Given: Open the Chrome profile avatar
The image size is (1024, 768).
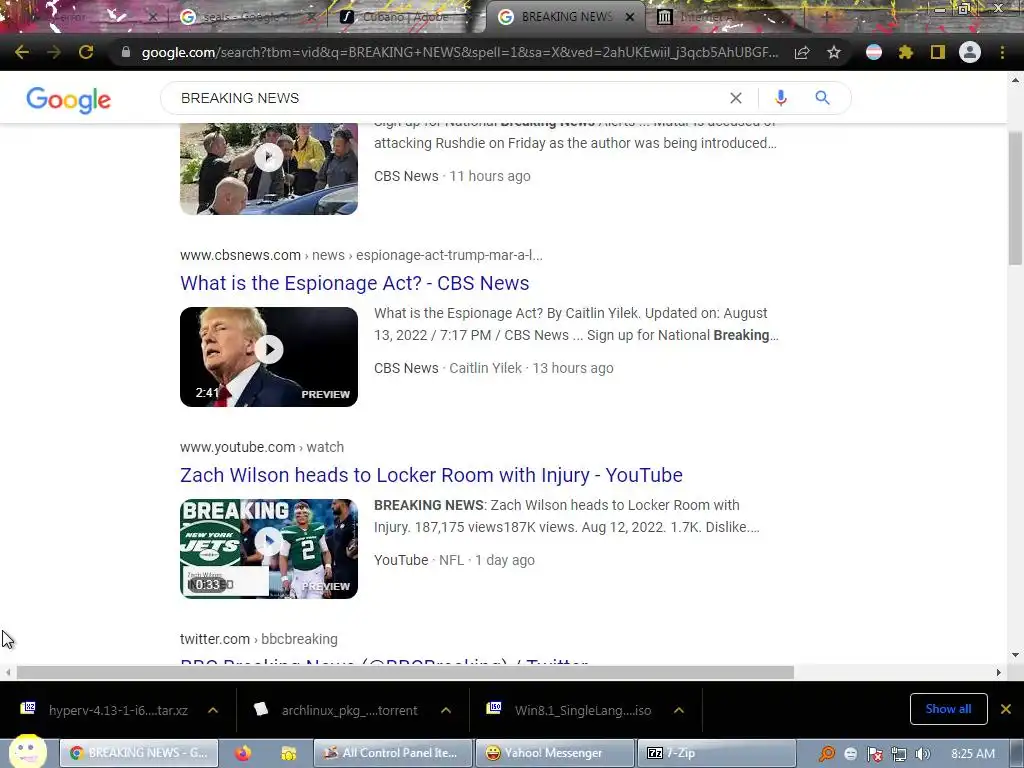Looking at the screenshot, I should pyautogui.click(x=970, y=52).
